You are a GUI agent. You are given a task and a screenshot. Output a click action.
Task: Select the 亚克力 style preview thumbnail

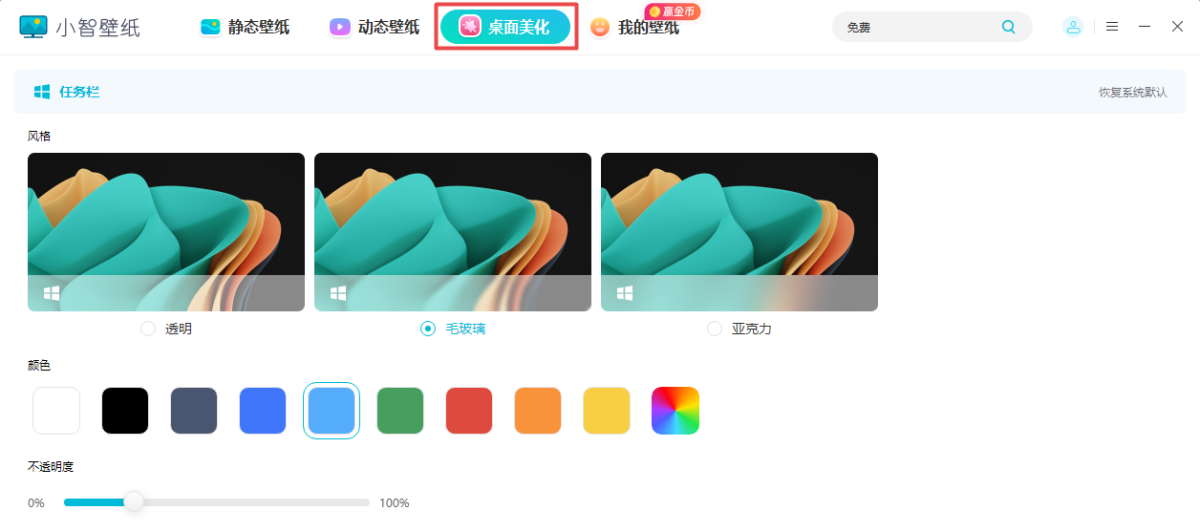coord(739,232)
